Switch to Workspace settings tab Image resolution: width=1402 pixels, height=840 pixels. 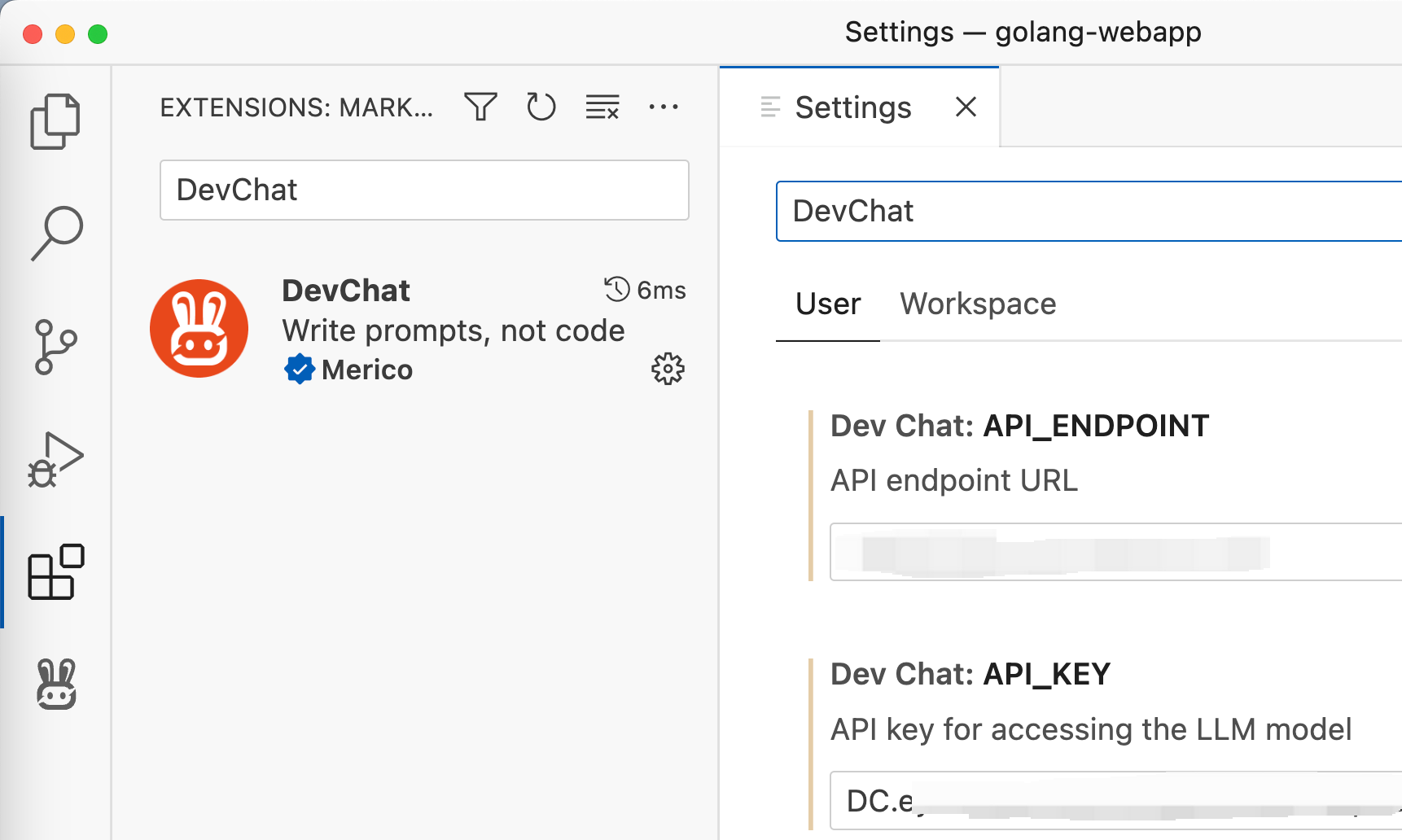pos(977,304)
